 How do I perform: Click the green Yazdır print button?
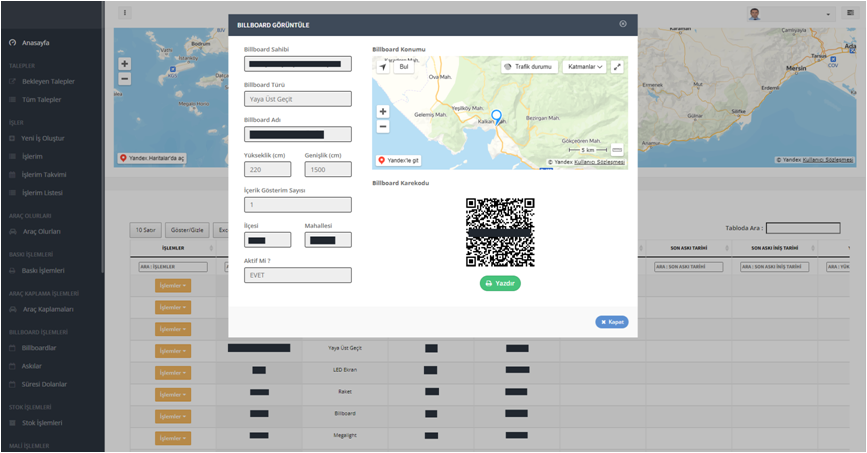point(500,283)
